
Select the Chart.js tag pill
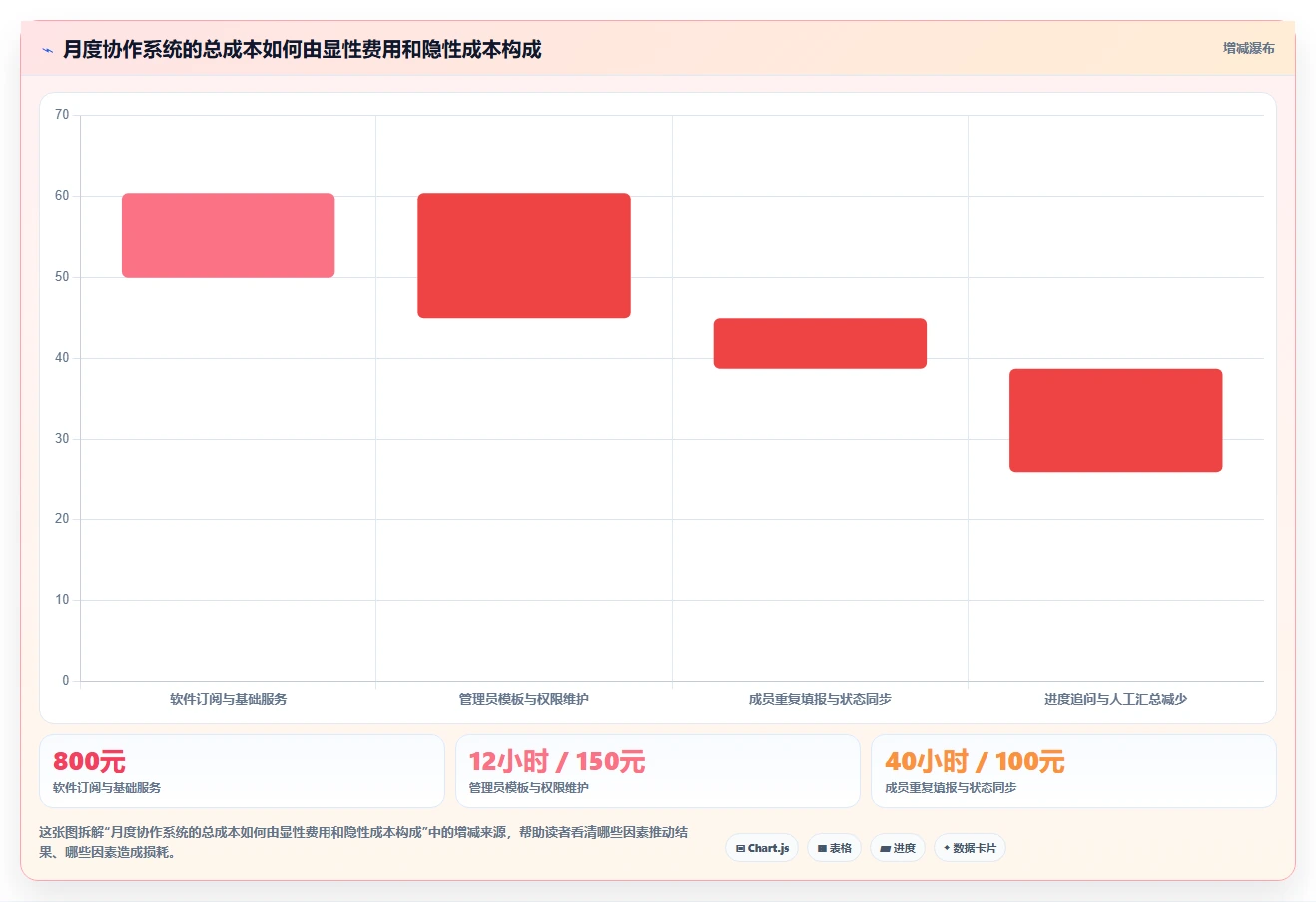pos(762,848)
